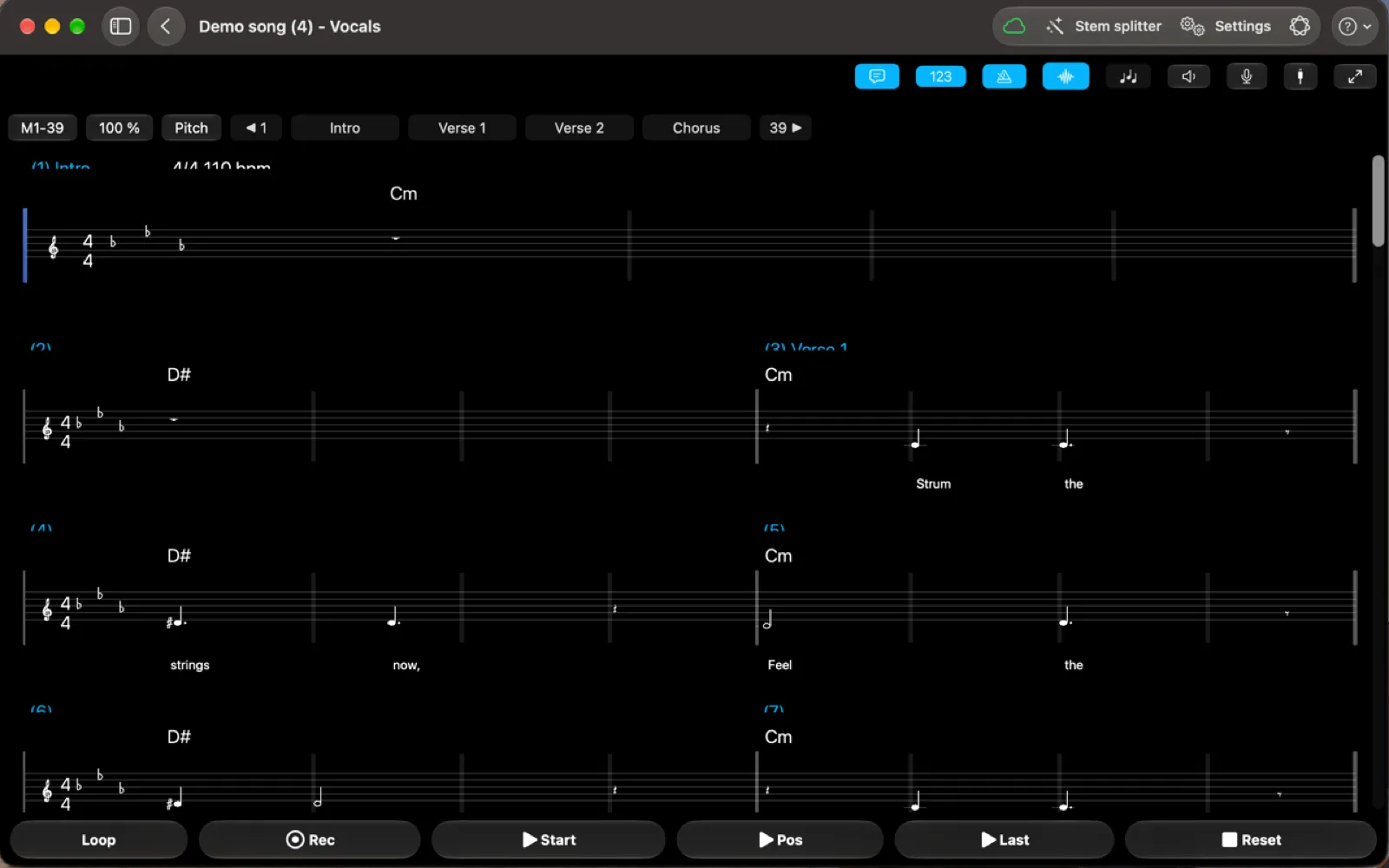The image size is (1389, 868).
Task: Open the M1-39 measure range selector
Action: point(43,128)
